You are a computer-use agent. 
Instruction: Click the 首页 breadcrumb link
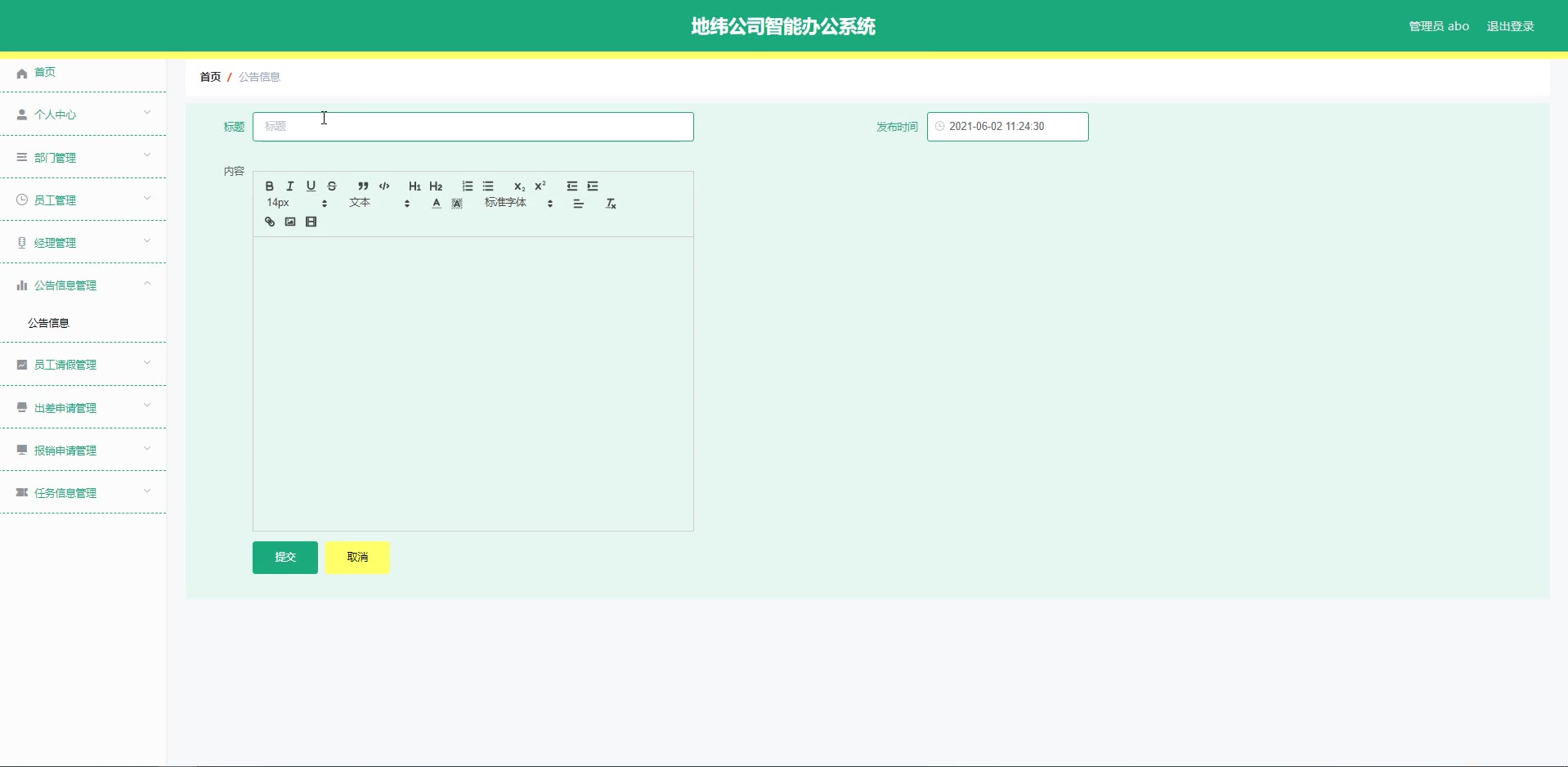pos(210,77)
